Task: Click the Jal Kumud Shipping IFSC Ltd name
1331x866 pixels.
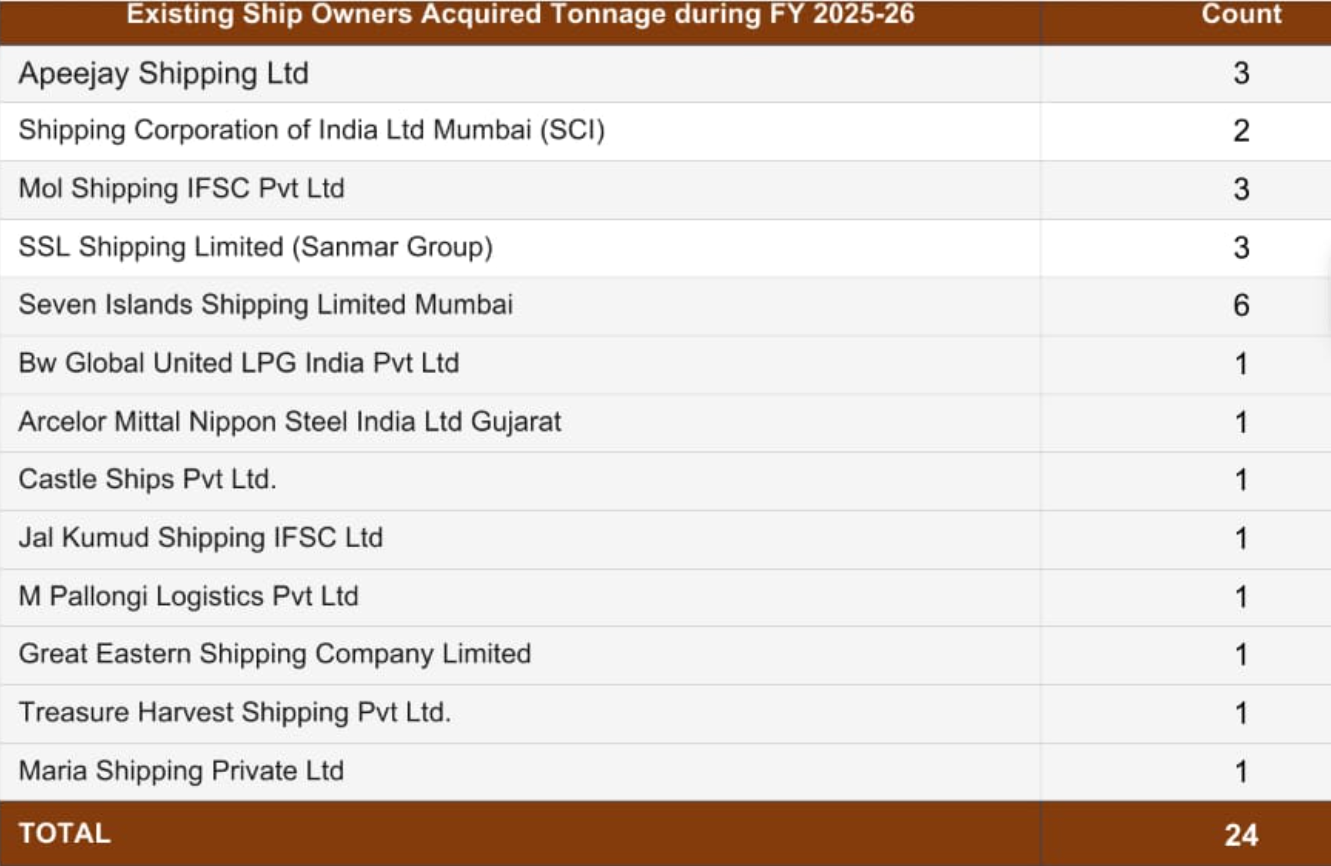Action: pyautogui.click(x=200, y=538)
